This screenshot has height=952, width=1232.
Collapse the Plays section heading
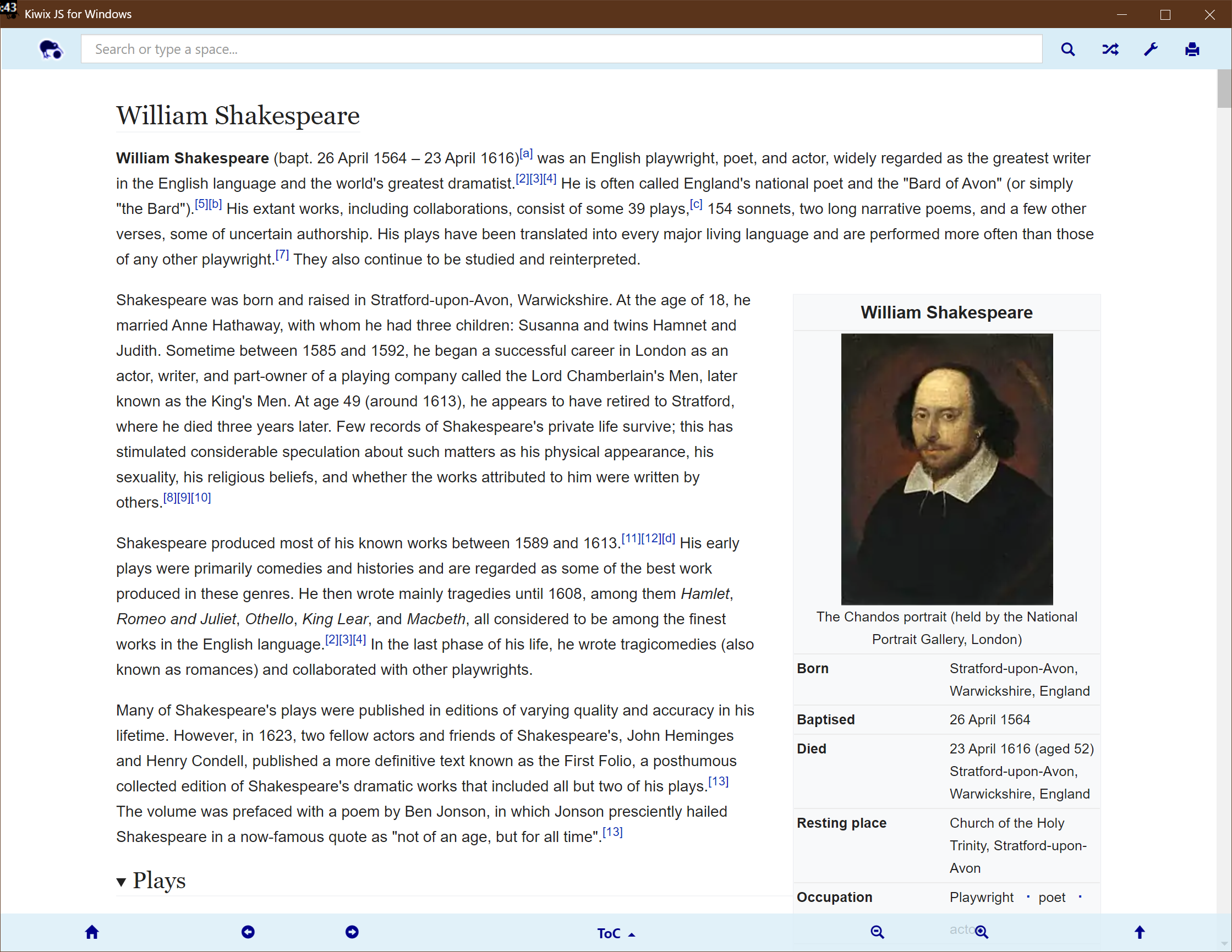pos(151,881)
